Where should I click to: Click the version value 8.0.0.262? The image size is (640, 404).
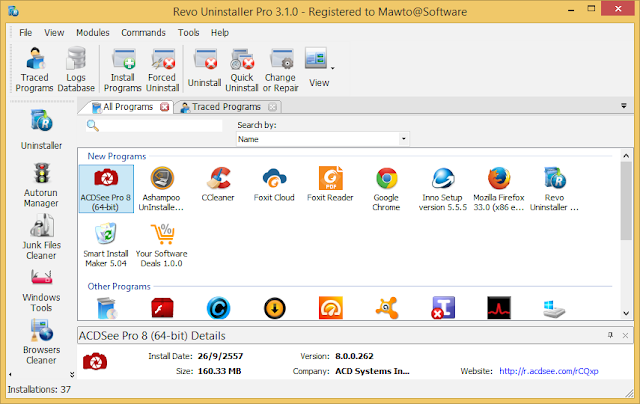click(354, 356)
